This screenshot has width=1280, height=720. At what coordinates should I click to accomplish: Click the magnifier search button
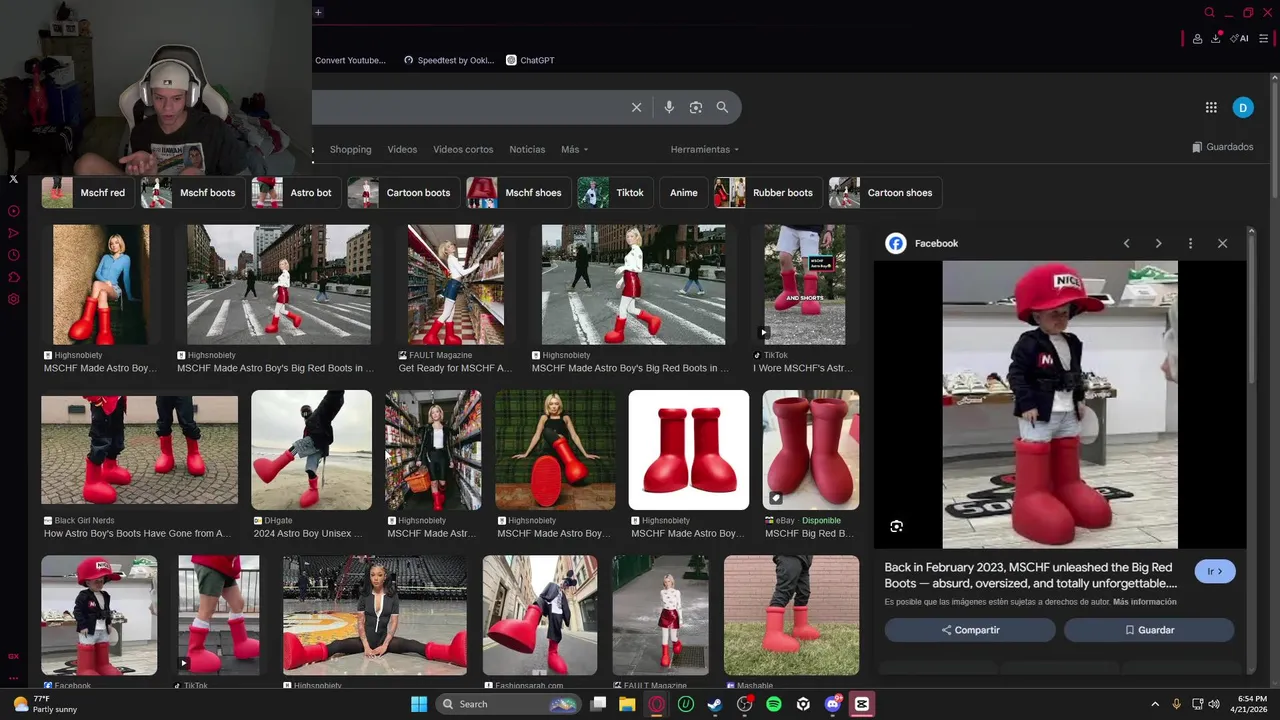point(722,107)
